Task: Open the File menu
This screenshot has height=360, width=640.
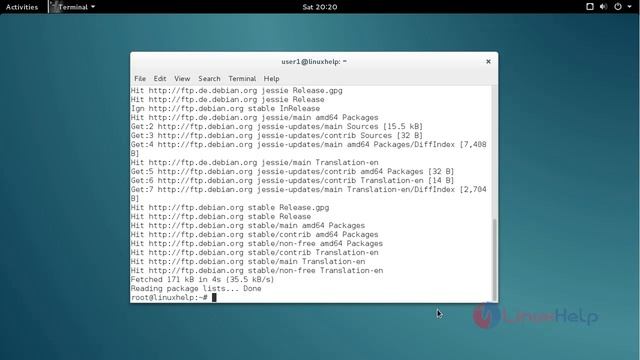Action: (140, 78)
